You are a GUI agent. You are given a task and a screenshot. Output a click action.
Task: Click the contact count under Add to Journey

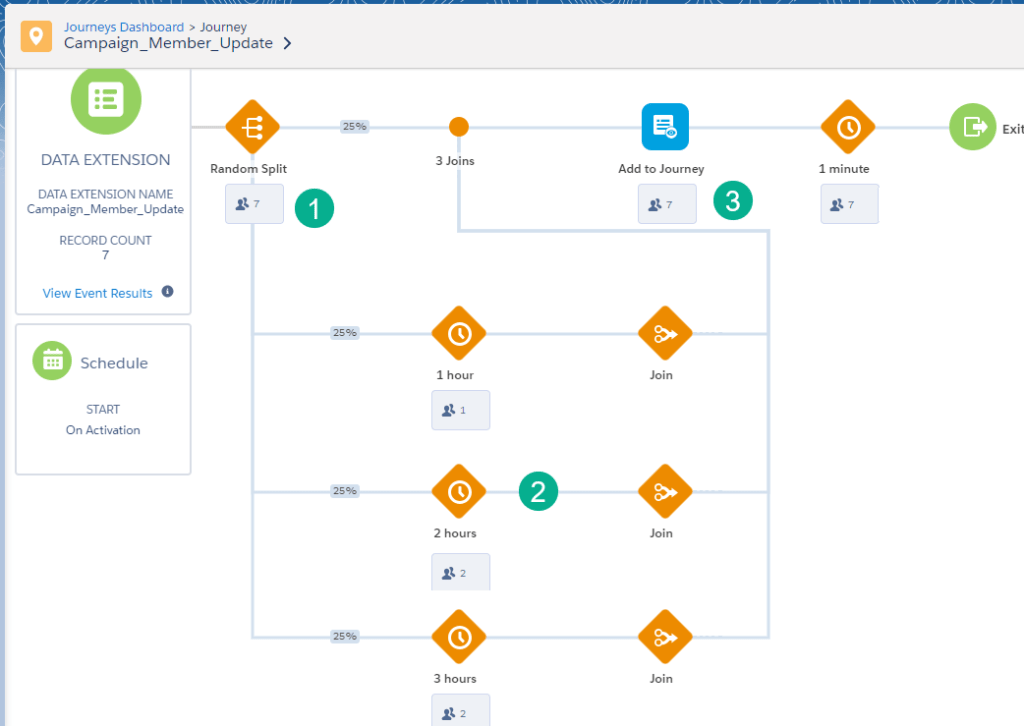click(x=667, y=204)
